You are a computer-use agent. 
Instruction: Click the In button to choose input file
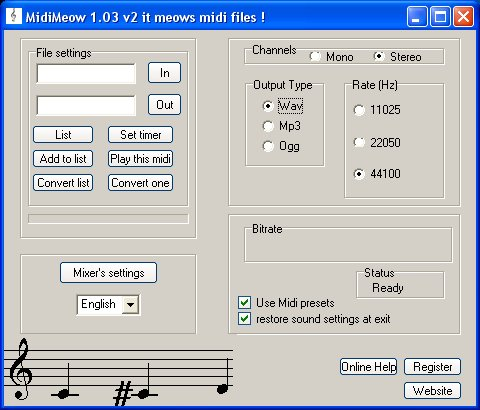pos(164,73)
